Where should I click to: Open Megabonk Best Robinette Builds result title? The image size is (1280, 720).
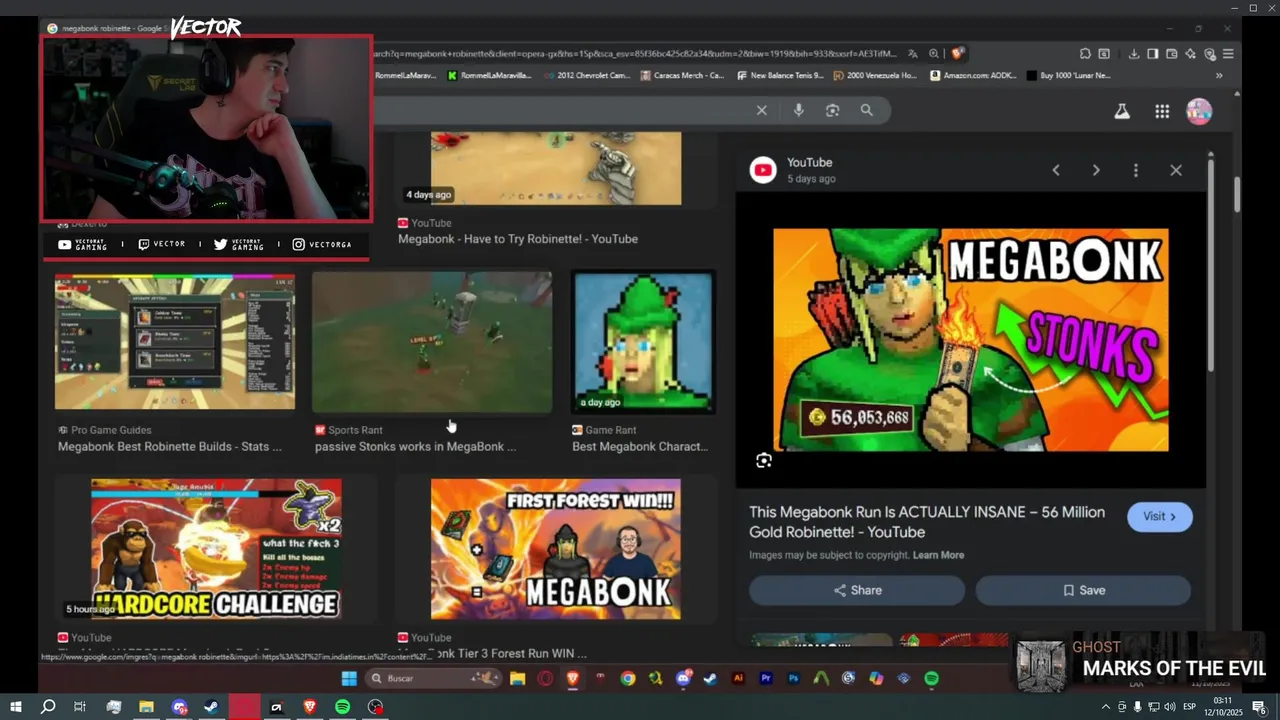tap(170, 447)
